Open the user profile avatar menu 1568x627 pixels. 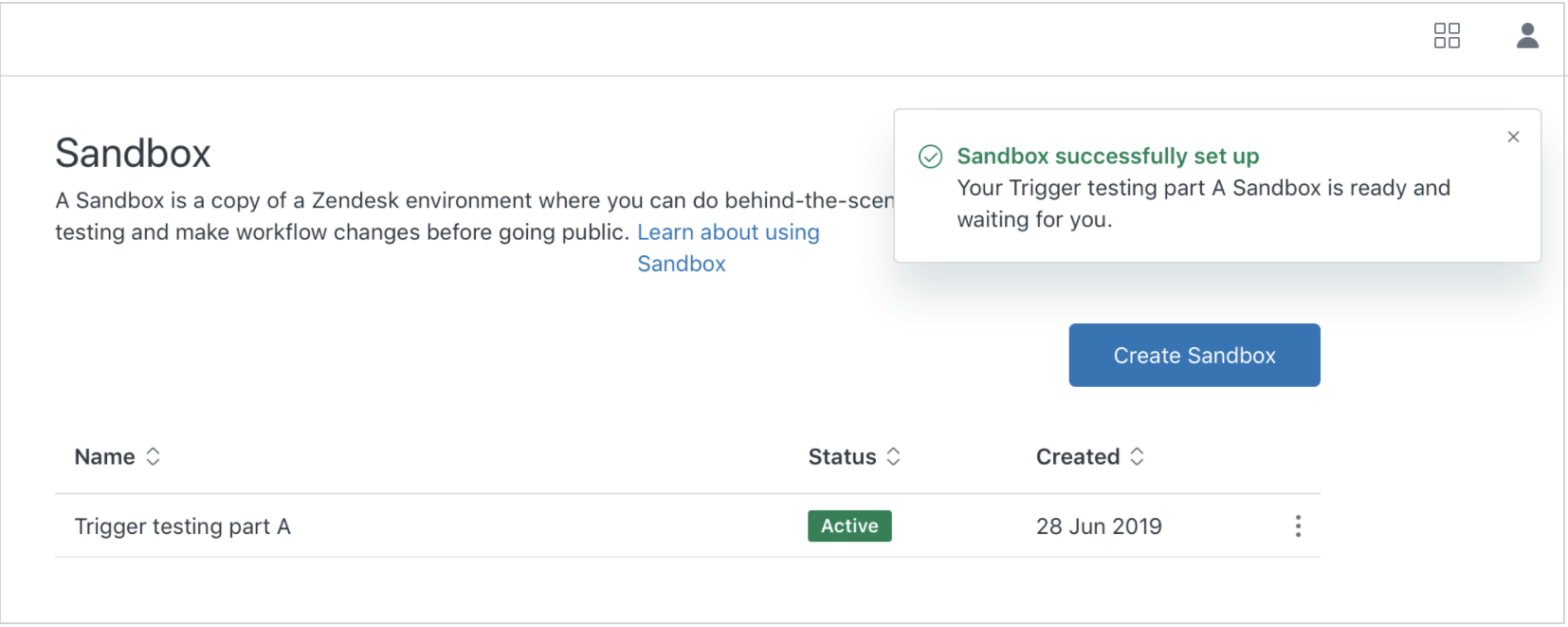pos(1527,36)
